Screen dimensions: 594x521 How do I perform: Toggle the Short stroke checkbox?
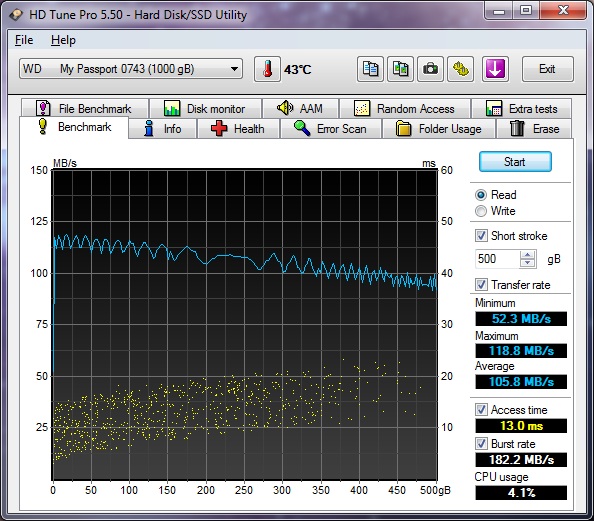481,236
